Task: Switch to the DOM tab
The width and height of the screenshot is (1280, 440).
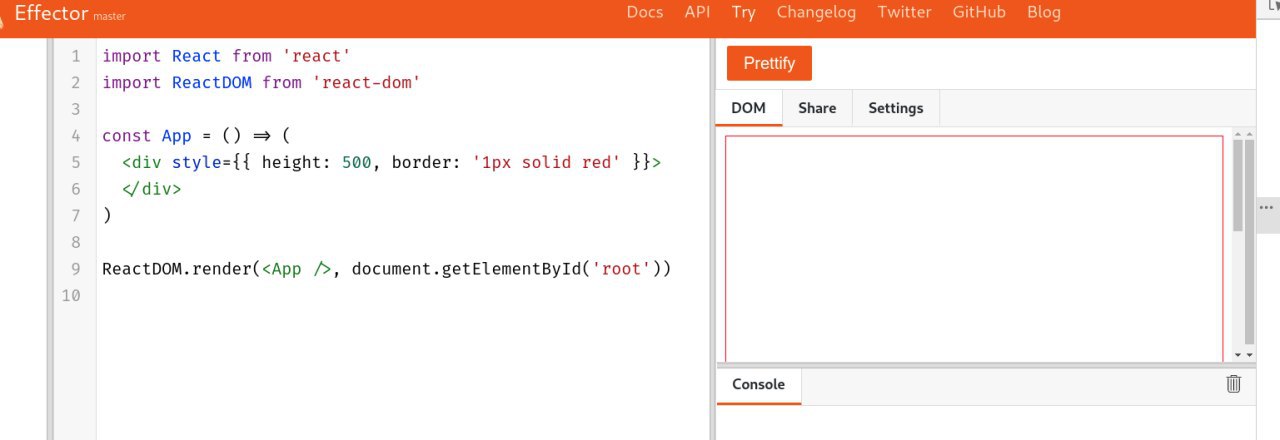Action: 749,108
